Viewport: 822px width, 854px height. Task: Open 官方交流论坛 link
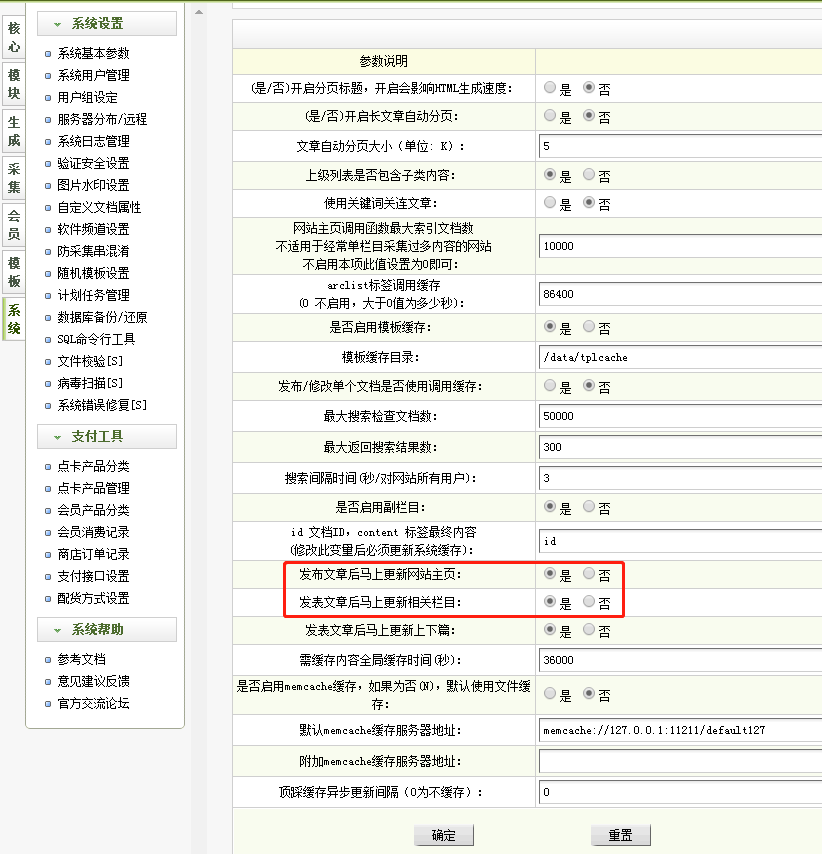(x=93, y=704)
